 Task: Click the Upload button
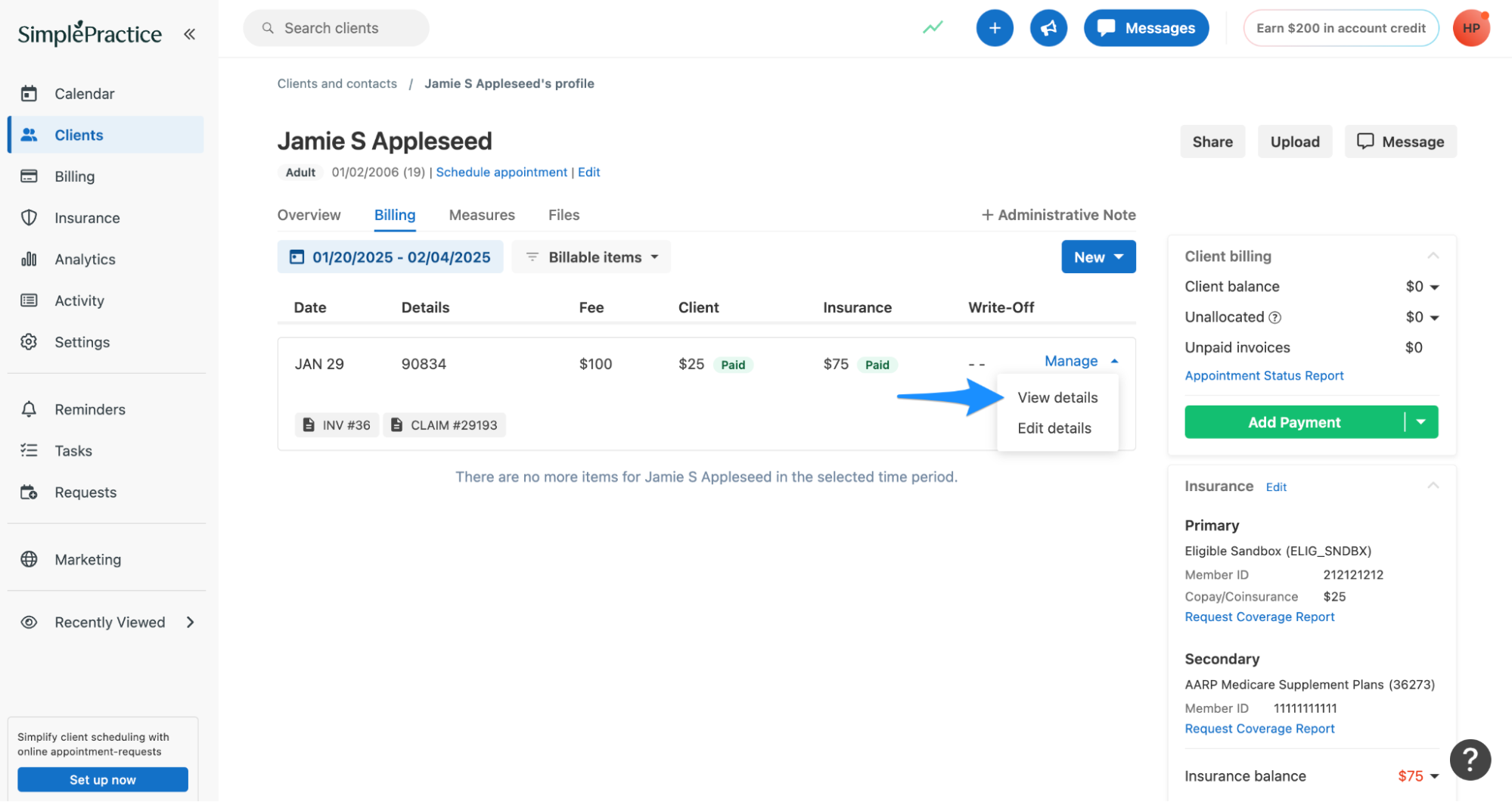pyautogui.click(x=1295, y=142)
